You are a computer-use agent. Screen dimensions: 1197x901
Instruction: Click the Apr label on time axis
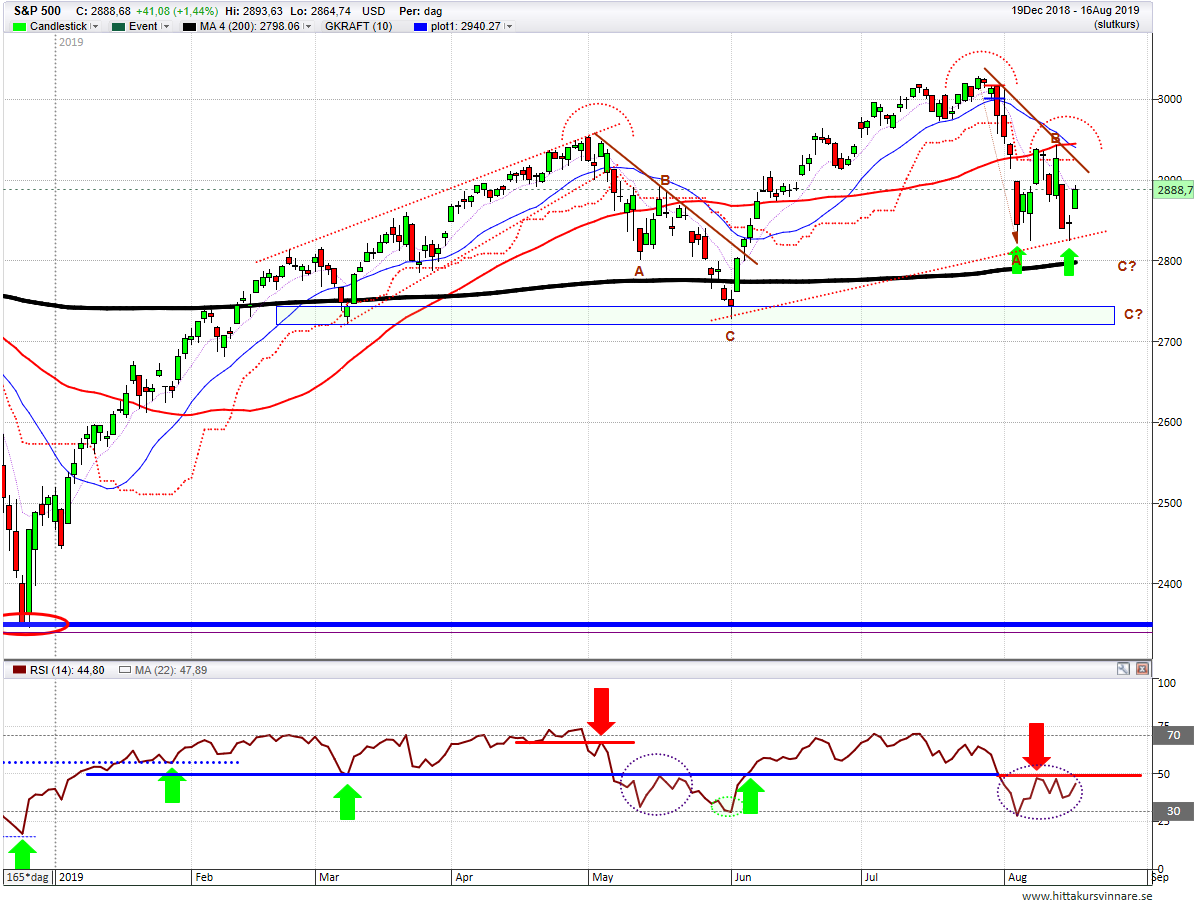(x=463, y=877)
